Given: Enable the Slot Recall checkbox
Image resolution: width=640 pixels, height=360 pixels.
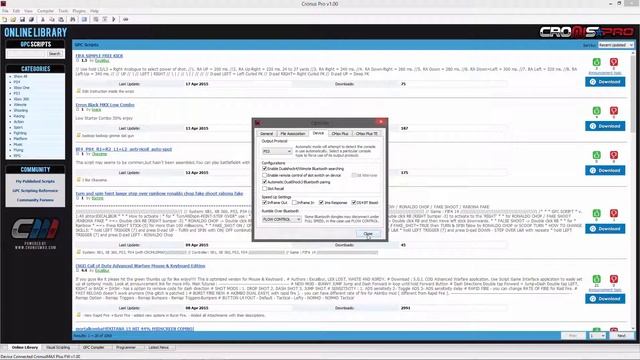Looking at the screenshot, I should pos(264,189).
